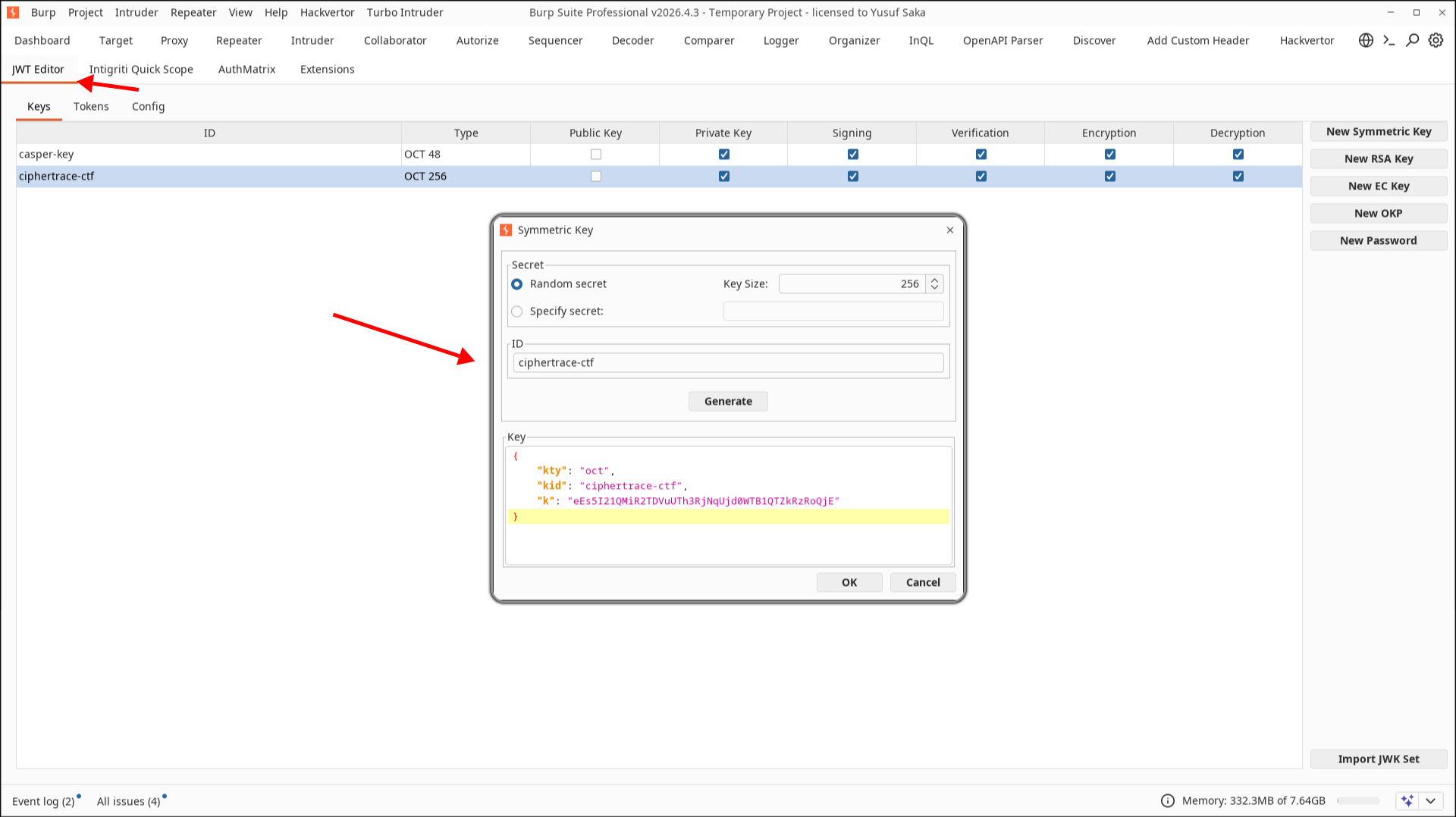Open the Intigriti Quick Scope tab
1456x817 pixels.
(x=141, y=69)
